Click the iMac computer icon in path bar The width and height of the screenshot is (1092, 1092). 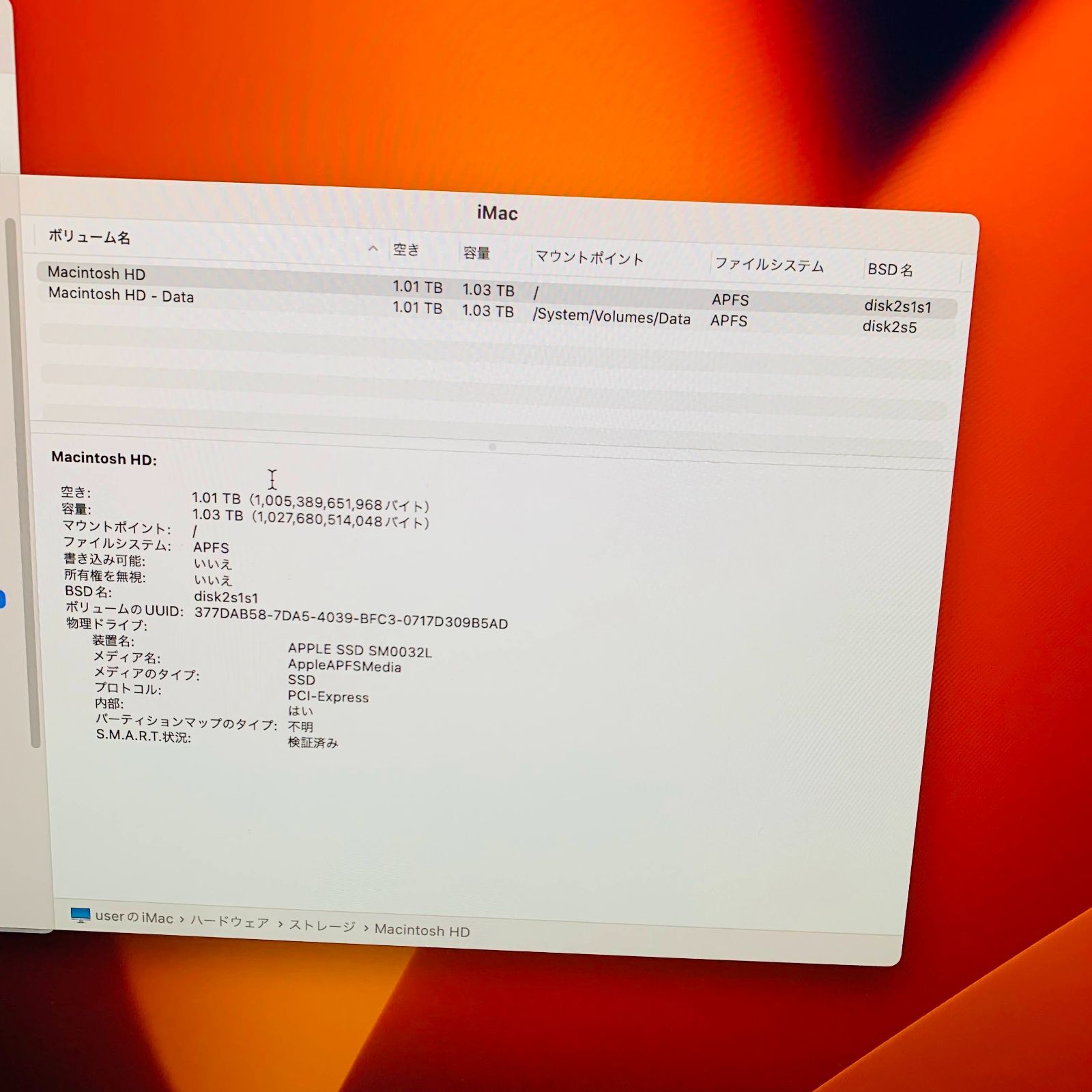click(81, 915)
